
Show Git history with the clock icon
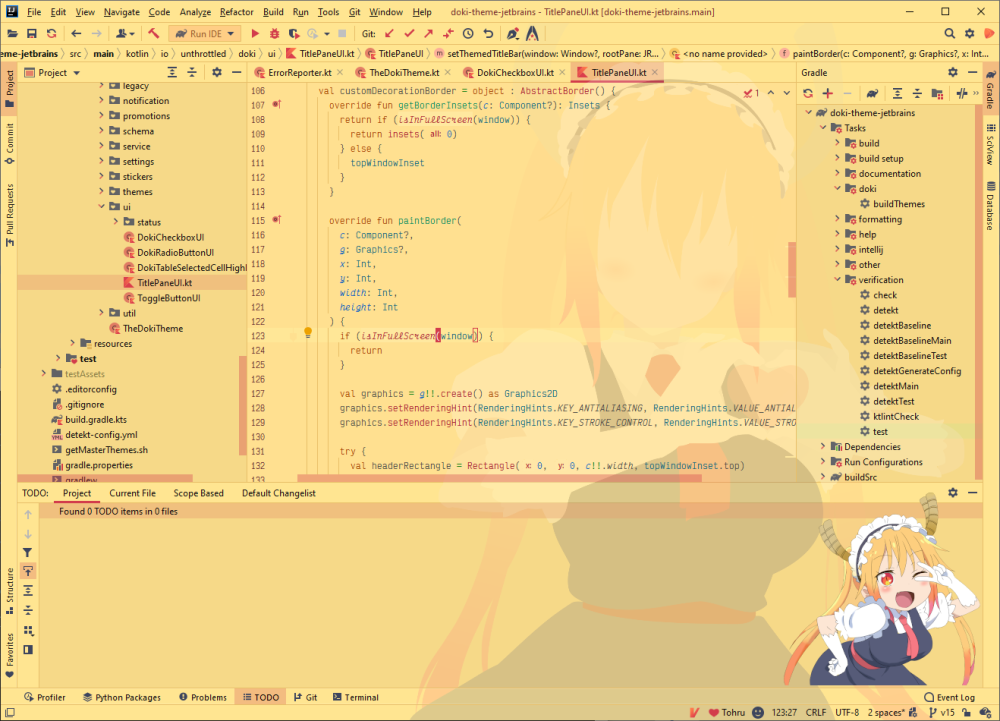(x=468, y=34)
